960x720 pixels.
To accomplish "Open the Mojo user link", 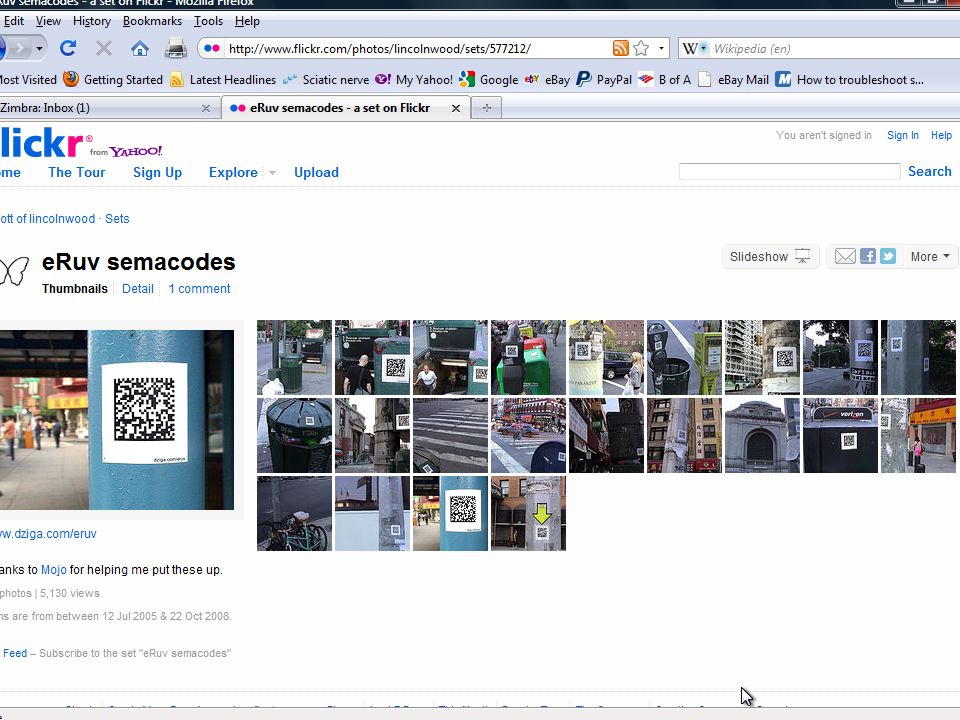I will click(x=54, y=569).
